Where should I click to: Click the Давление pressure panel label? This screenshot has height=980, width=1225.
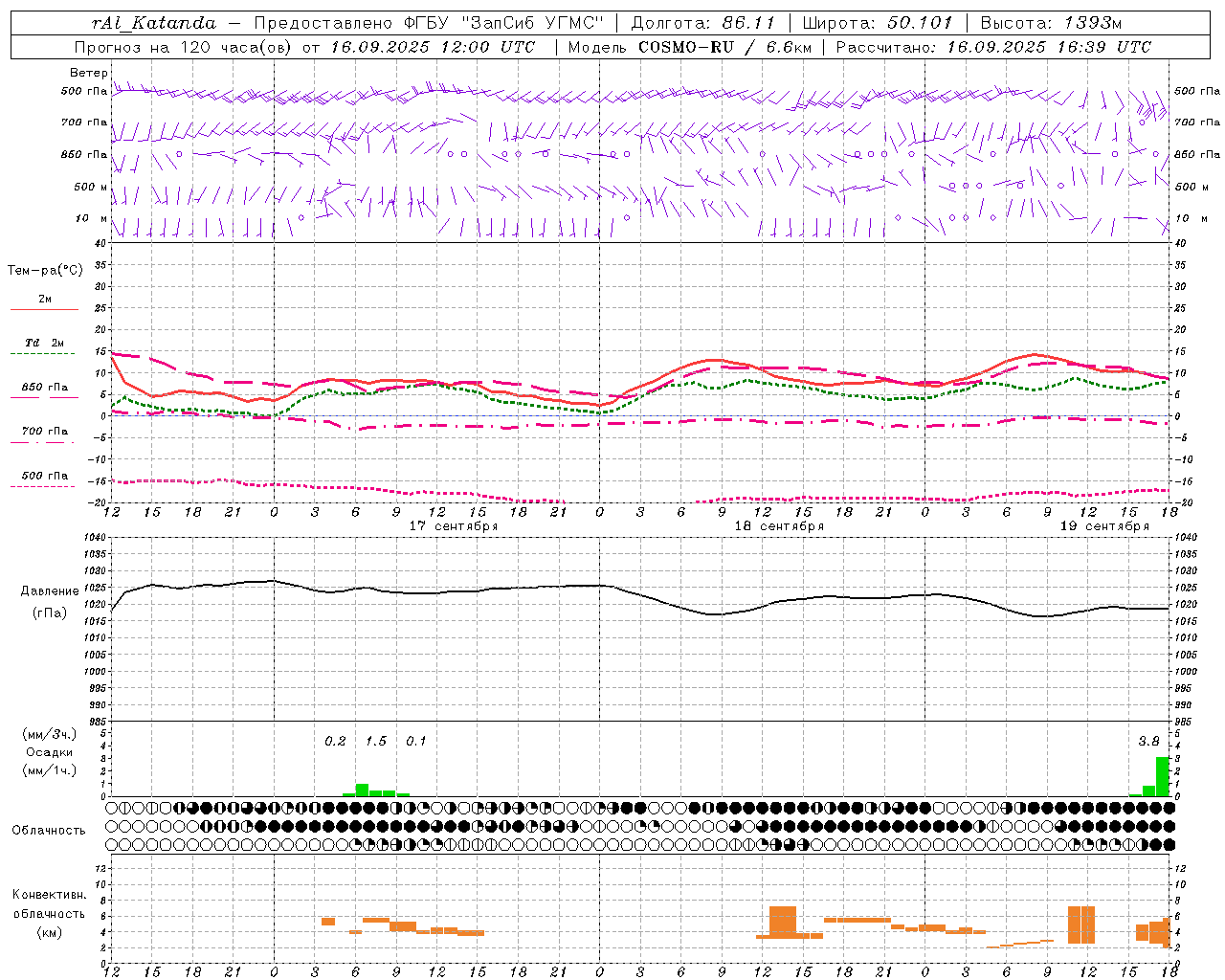tap(49, 591)
